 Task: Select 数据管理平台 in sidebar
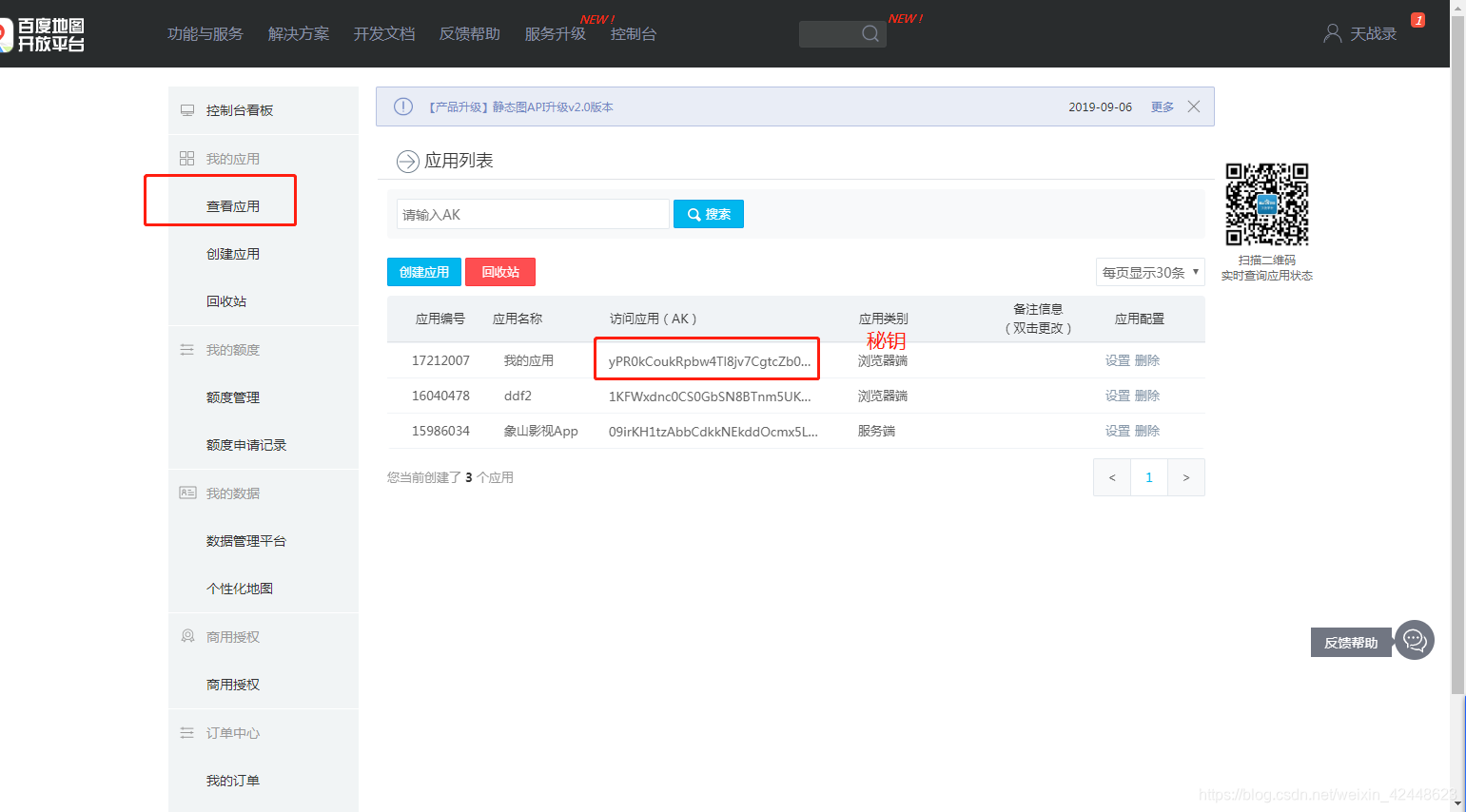point(246,541)
